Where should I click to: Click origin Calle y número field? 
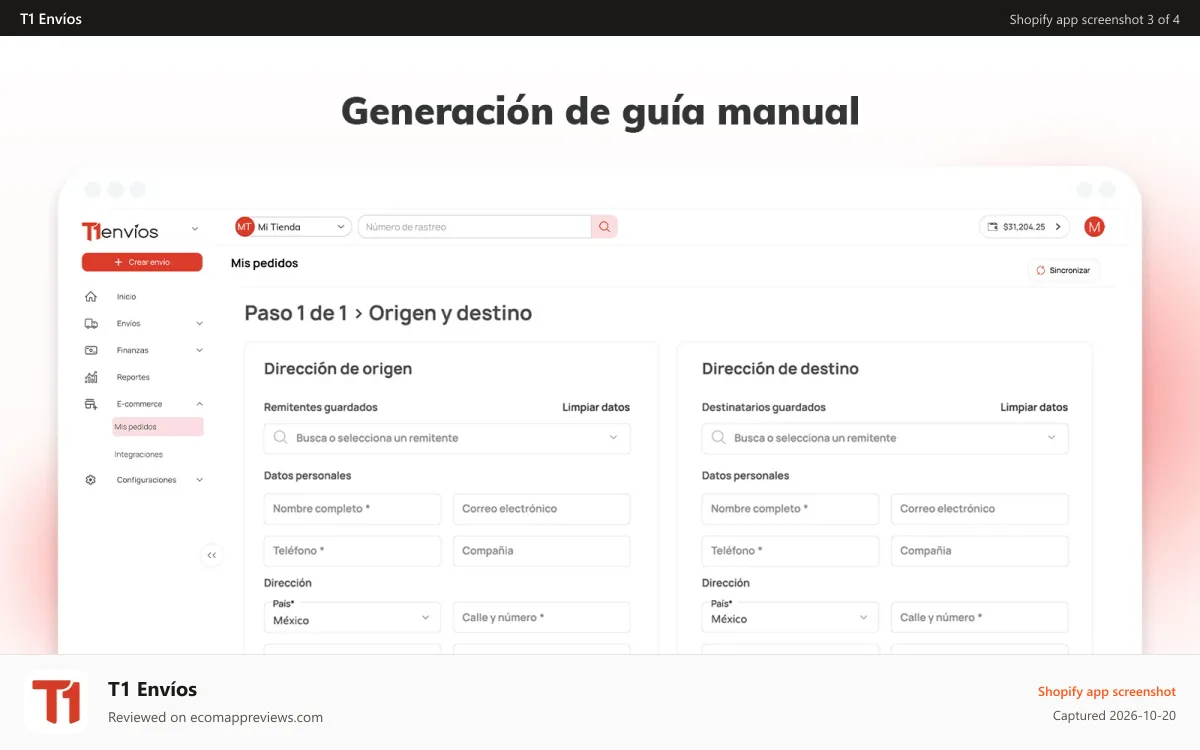[x=542, y=617]
